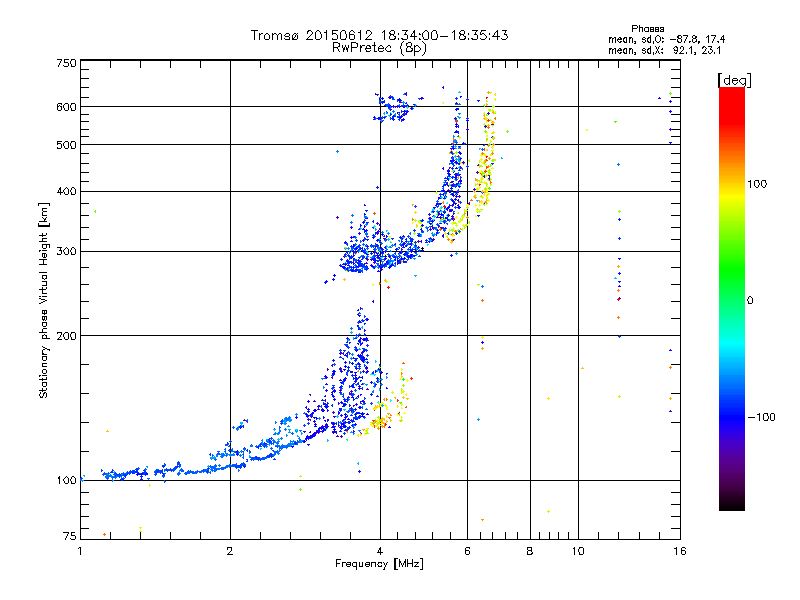This screenshot has width=800, height=600.
Task: Select the 'mean, sd,O: -87.8, 17.4' line
Action: (666, 39)
